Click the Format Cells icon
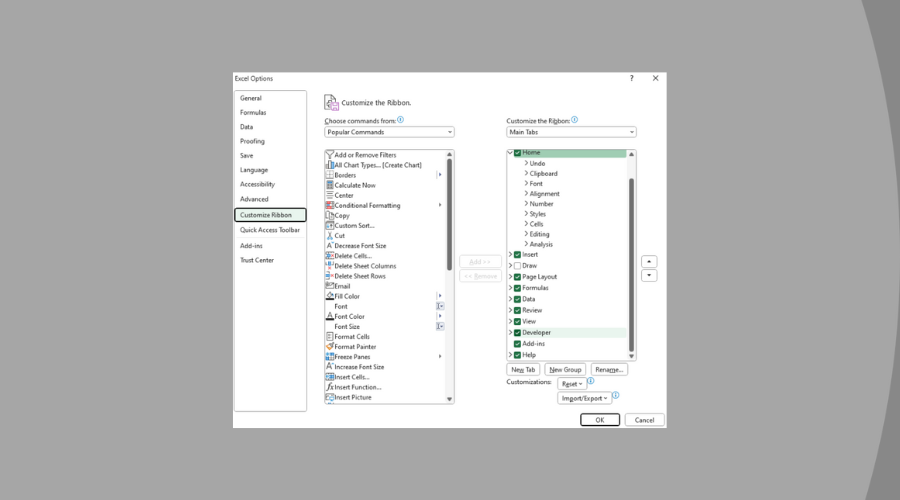The image size is (900, 500). coord(329,336)
